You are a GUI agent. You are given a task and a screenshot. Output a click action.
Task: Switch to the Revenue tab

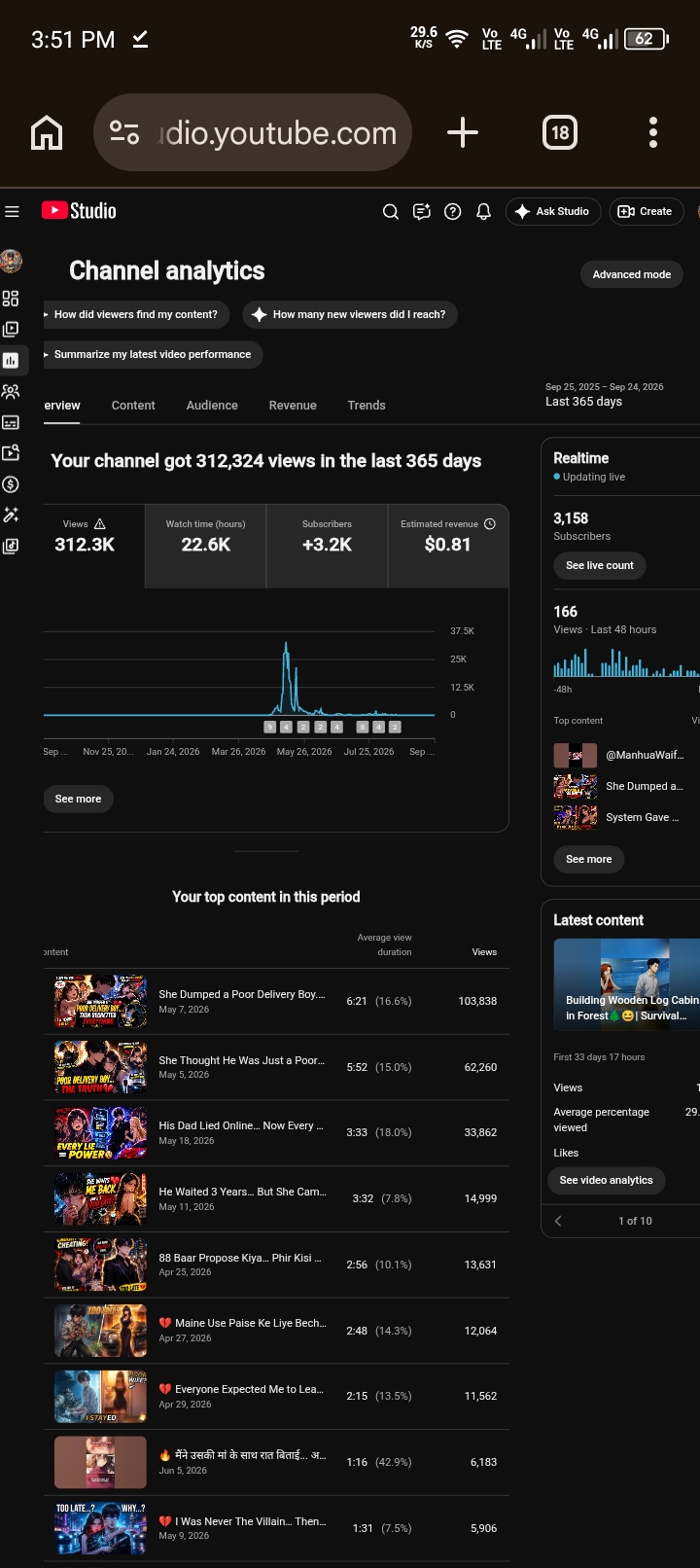pos(293,406)
